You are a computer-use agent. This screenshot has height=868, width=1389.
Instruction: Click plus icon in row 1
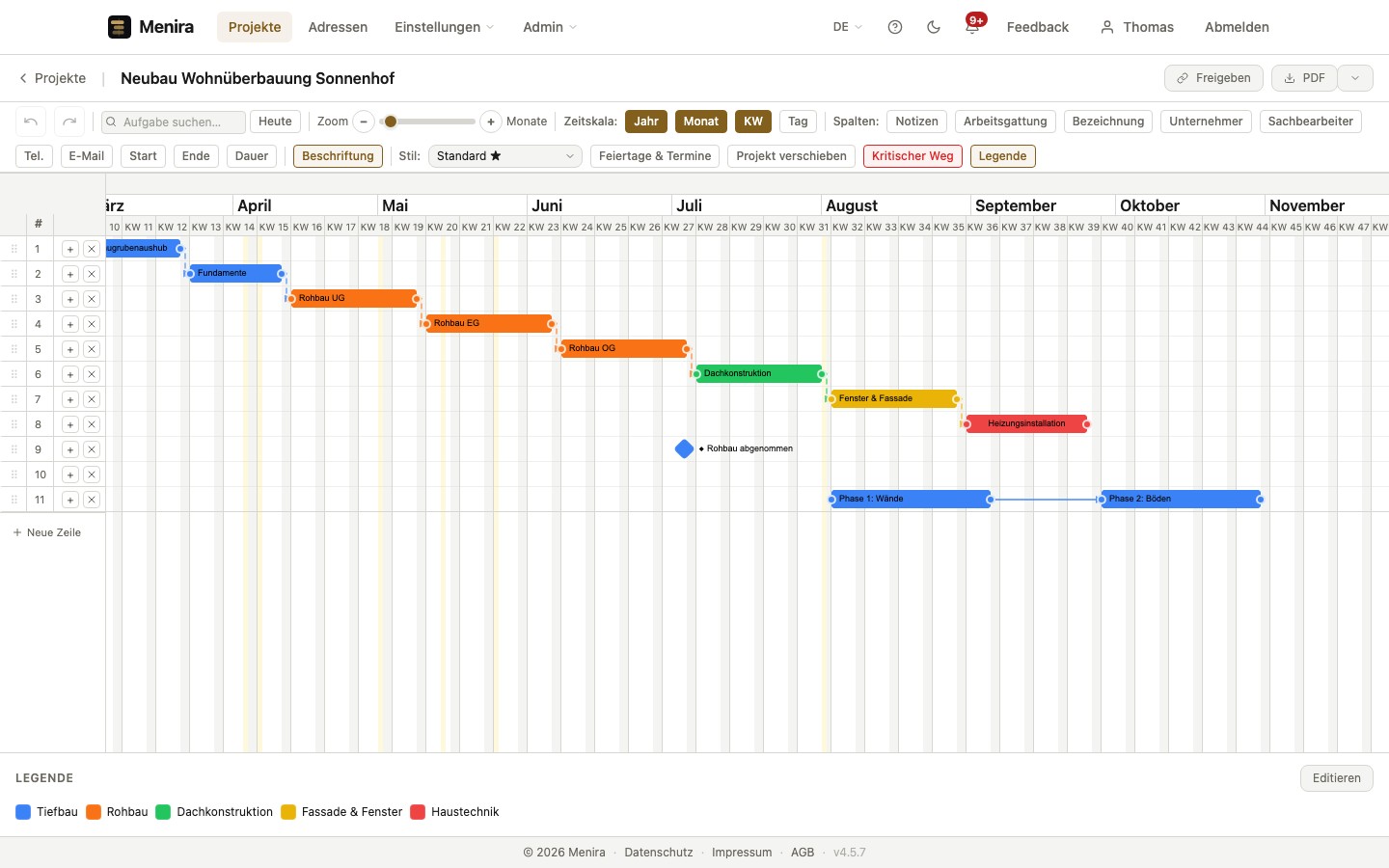click(x=70, y=249)
